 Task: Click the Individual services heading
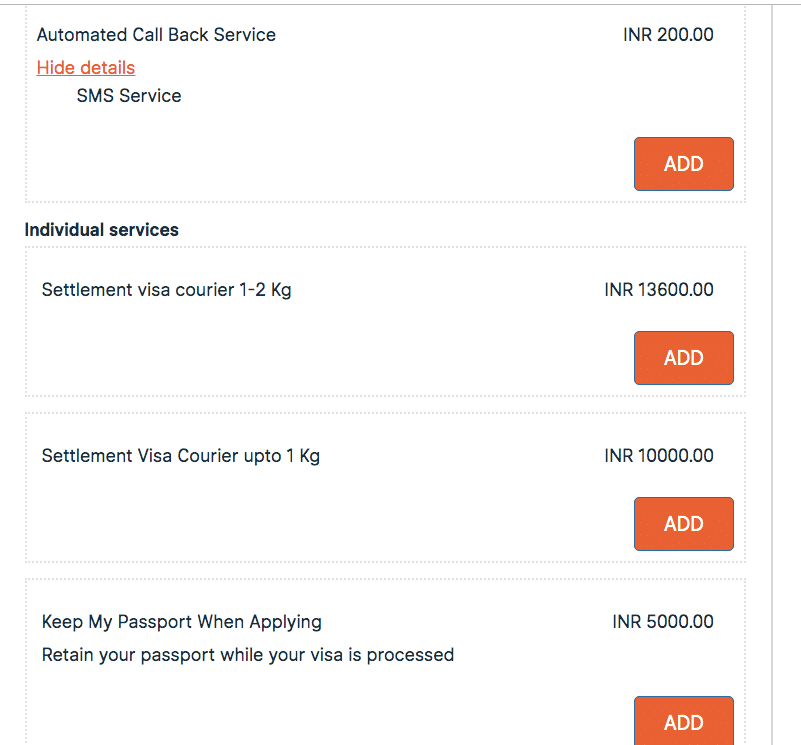click(x=102, y=230)
